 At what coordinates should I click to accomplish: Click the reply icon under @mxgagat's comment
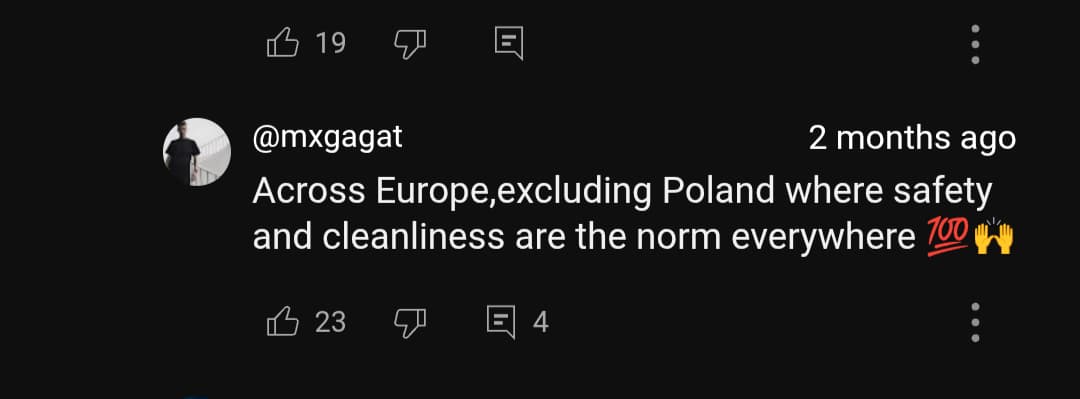point(501,322)
